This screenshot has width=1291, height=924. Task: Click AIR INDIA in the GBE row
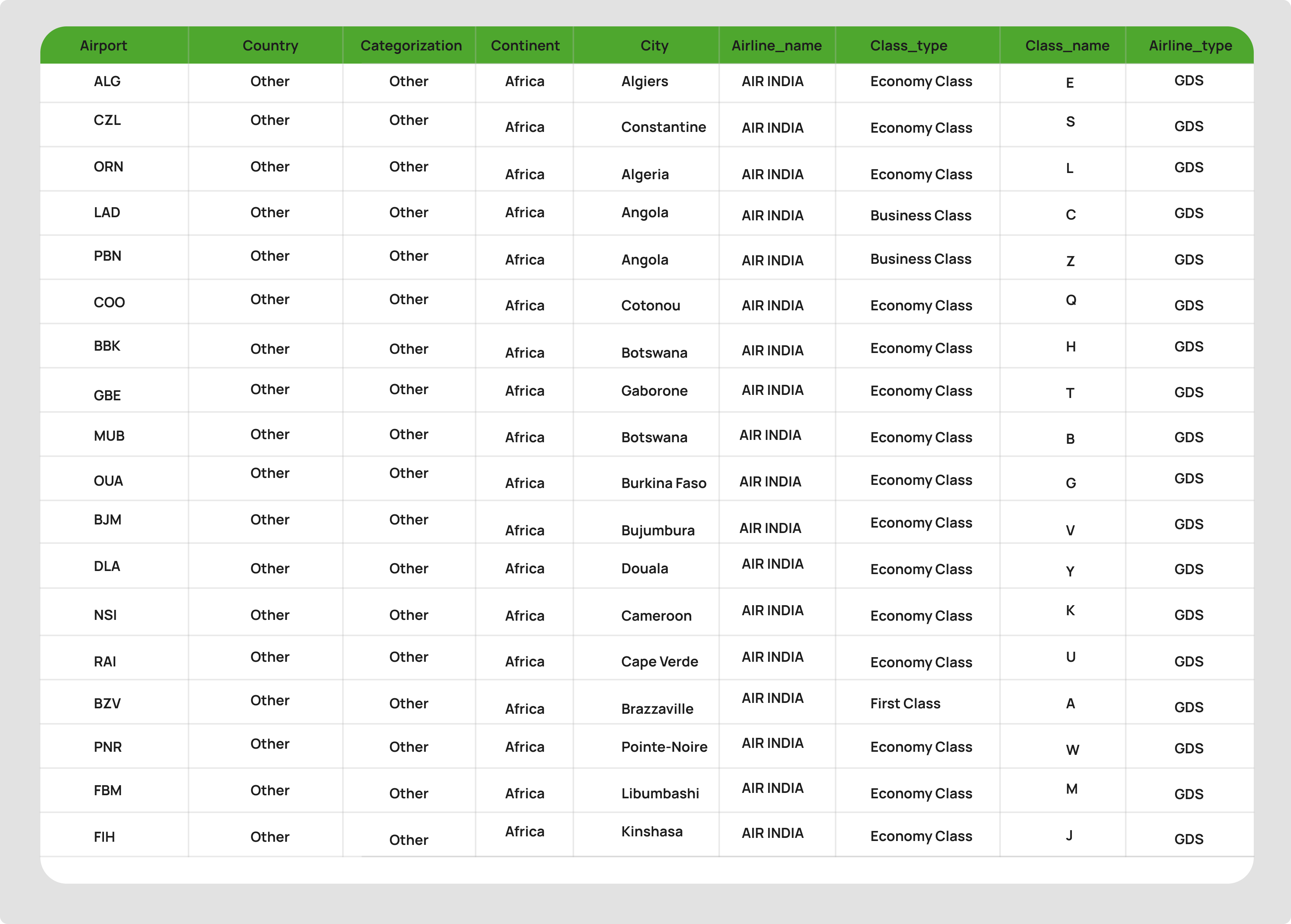coord(772,390)
